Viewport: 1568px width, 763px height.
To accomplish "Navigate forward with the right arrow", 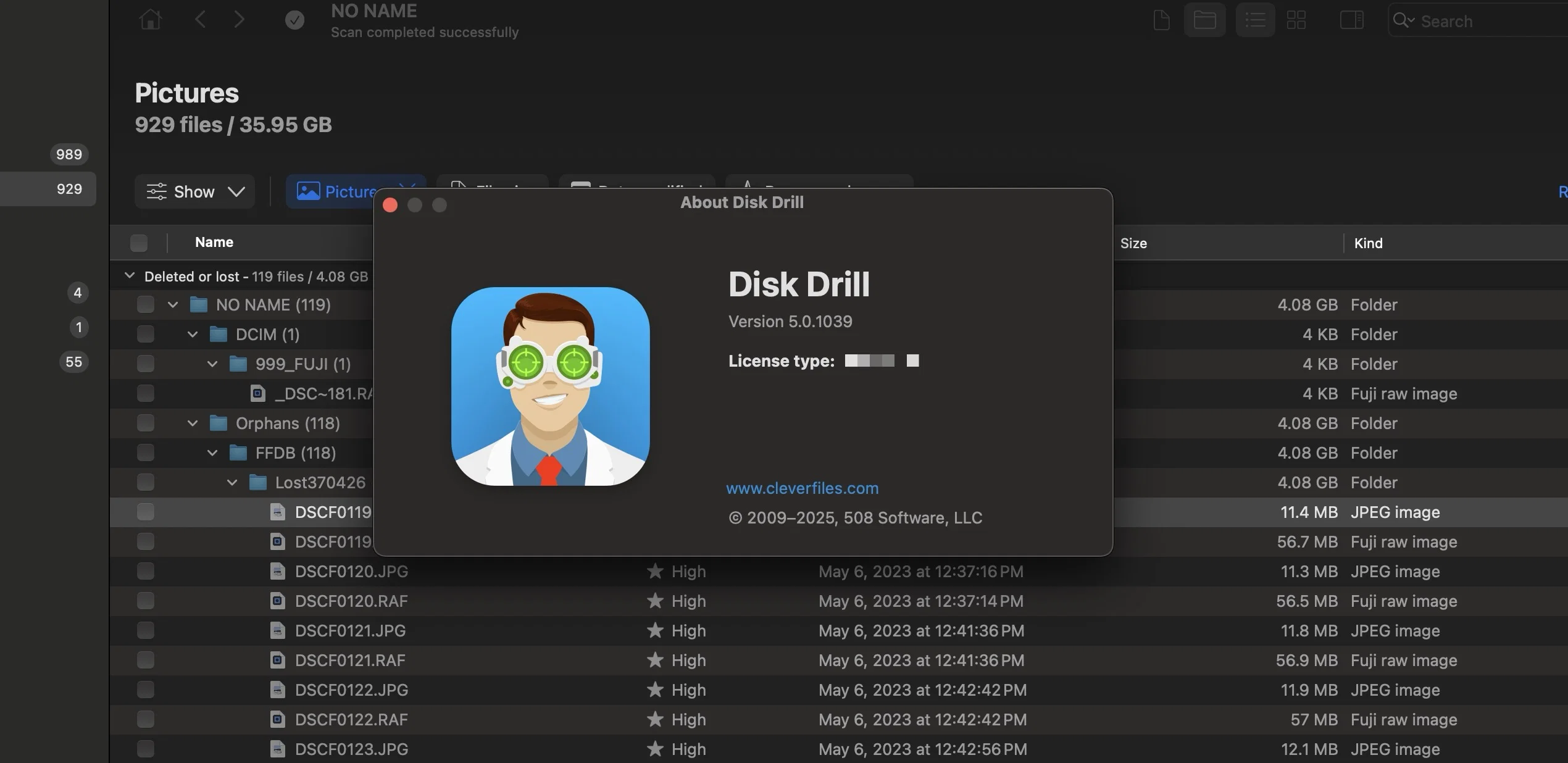I will click(240, 19).
